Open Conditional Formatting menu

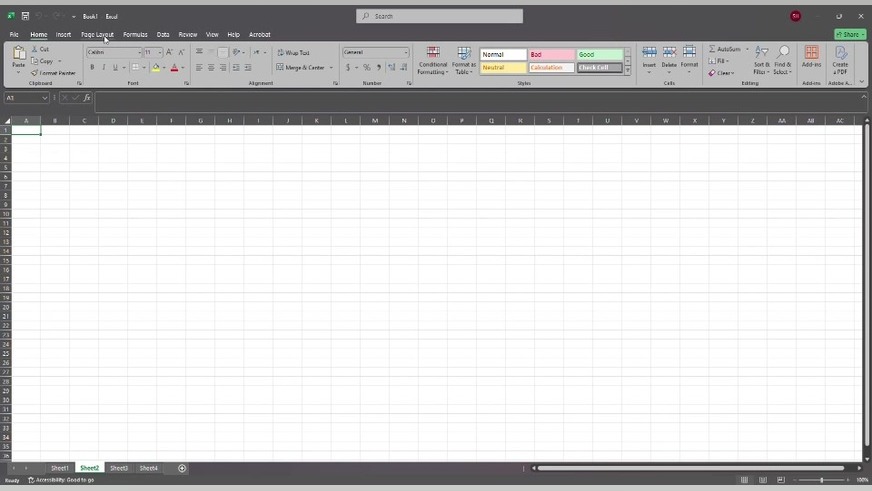pos(433,61)
